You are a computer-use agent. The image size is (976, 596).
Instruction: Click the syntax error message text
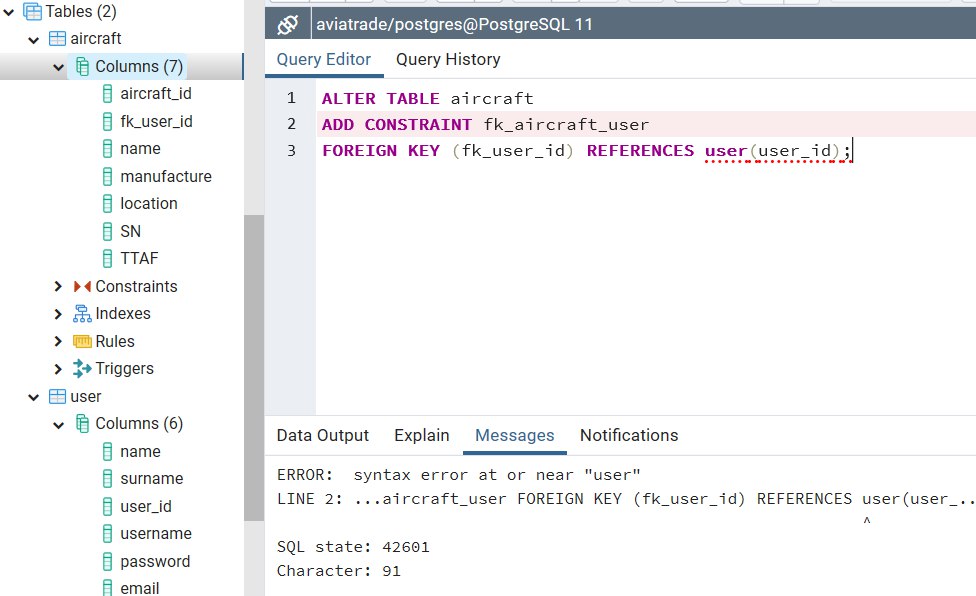click(459, 475)
